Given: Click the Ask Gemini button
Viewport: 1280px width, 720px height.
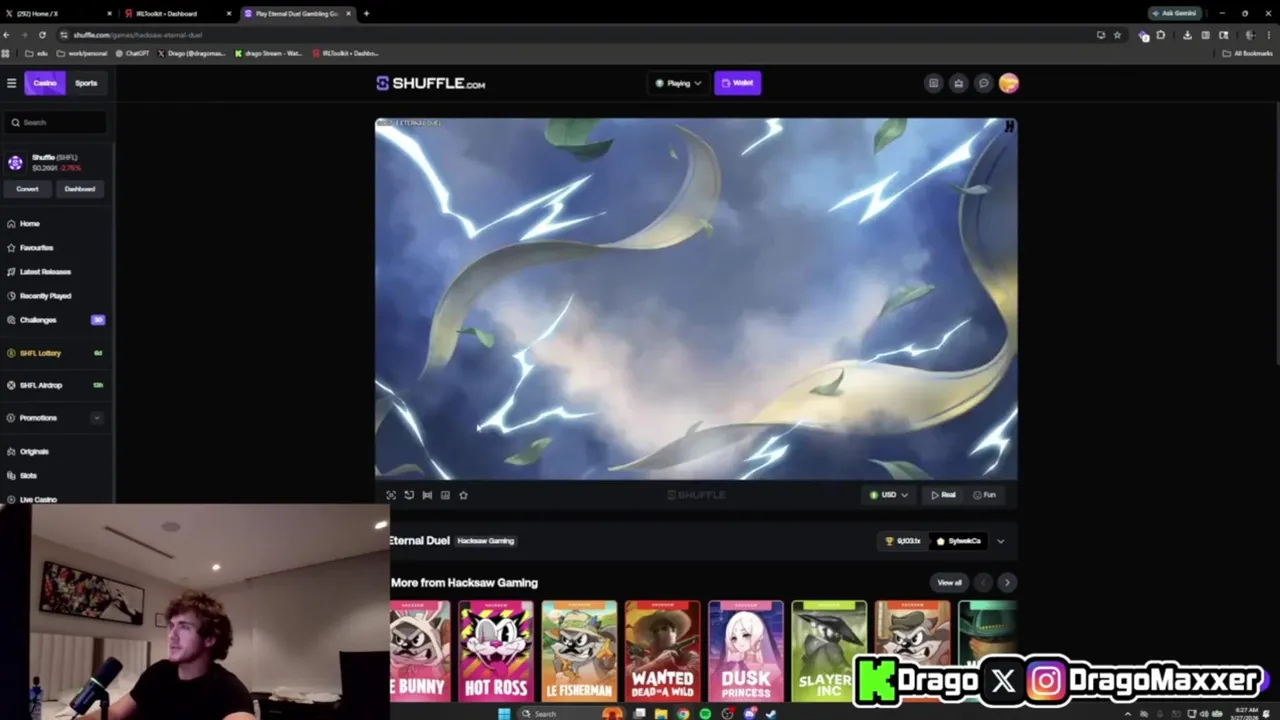Looking at the screenshot, I should [x=1174, y=13].
